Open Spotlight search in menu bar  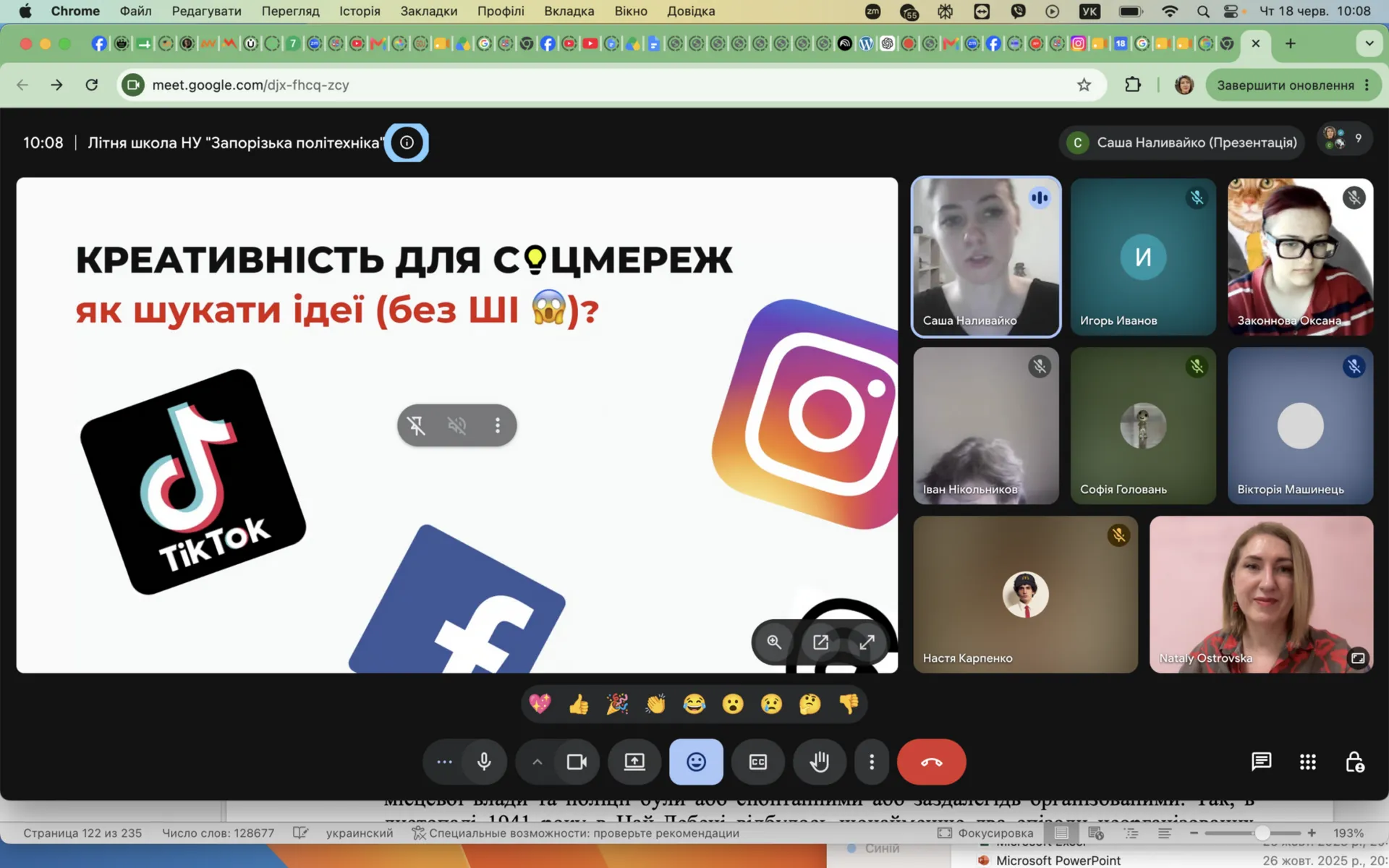(1203, 11)
